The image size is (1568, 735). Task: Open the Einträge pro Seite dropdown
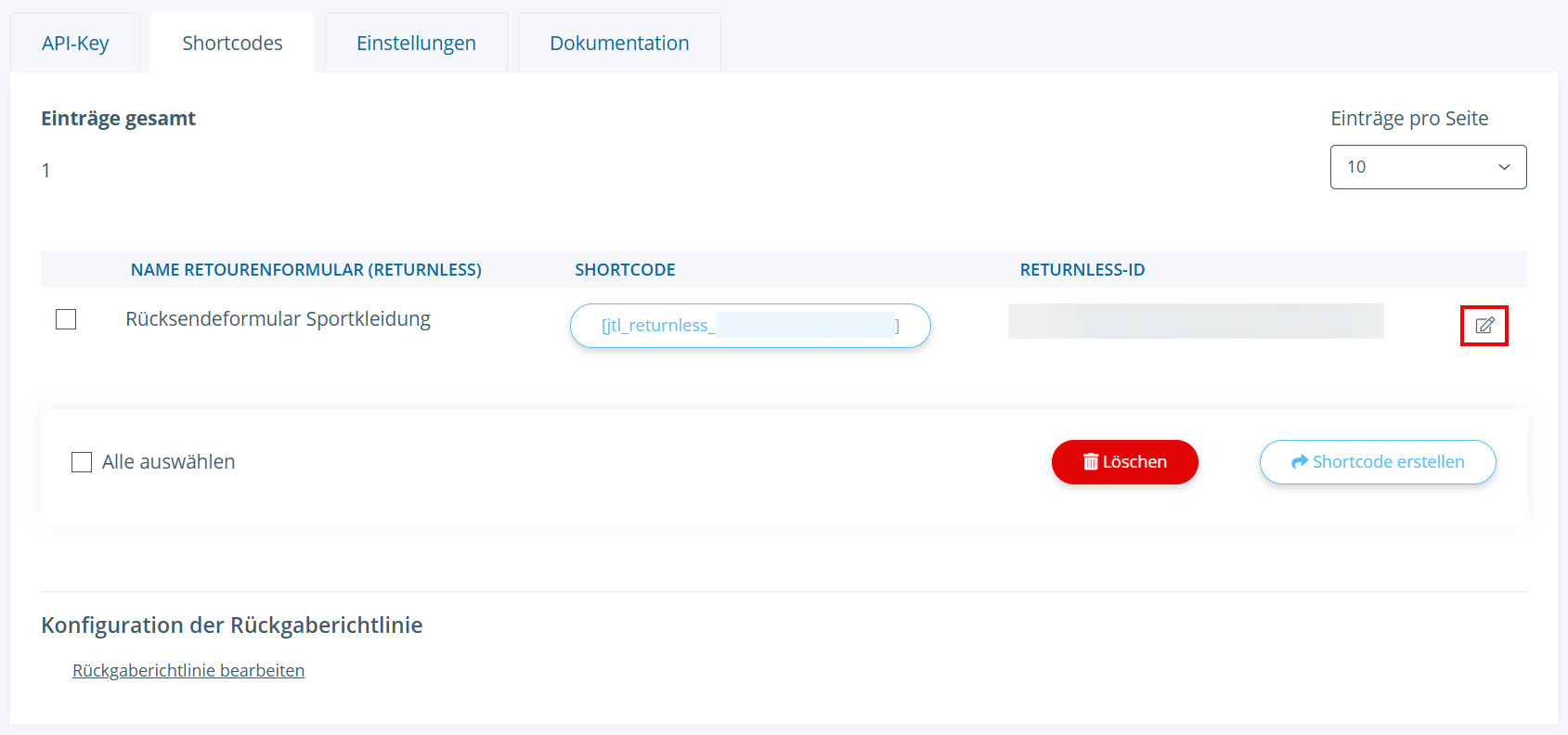1427,167
